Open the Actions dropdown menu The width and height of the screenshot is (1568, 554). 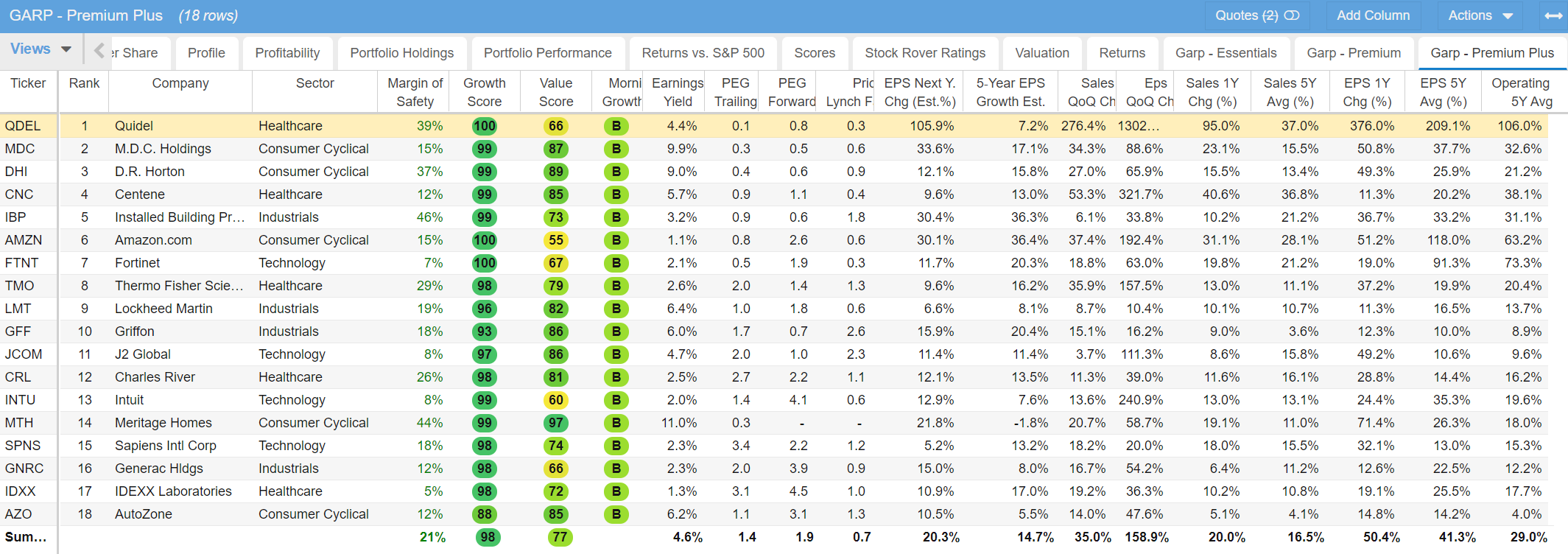click(1480, 15)
